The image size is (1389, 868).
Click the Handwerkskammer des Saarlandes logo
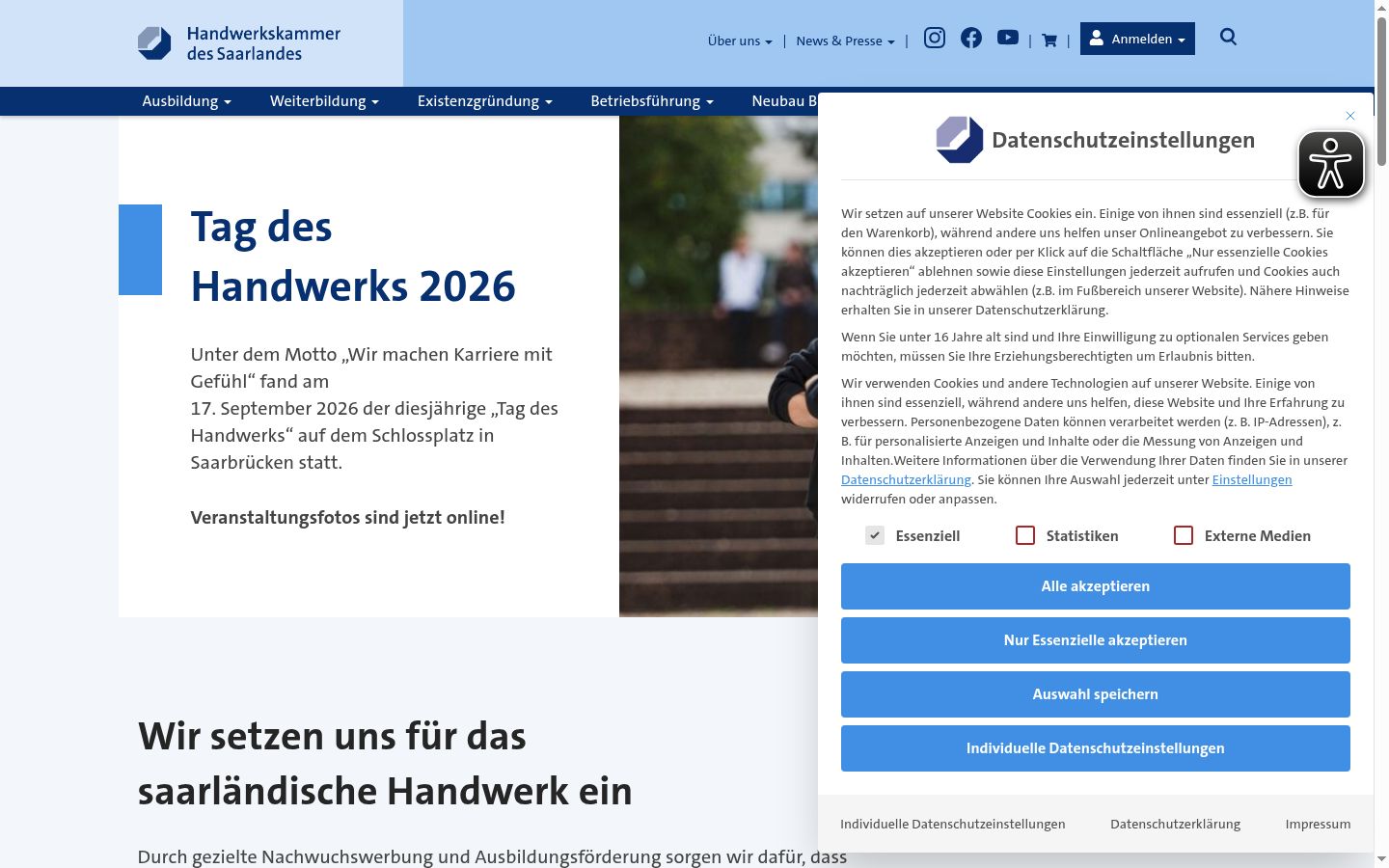[239, 43]
